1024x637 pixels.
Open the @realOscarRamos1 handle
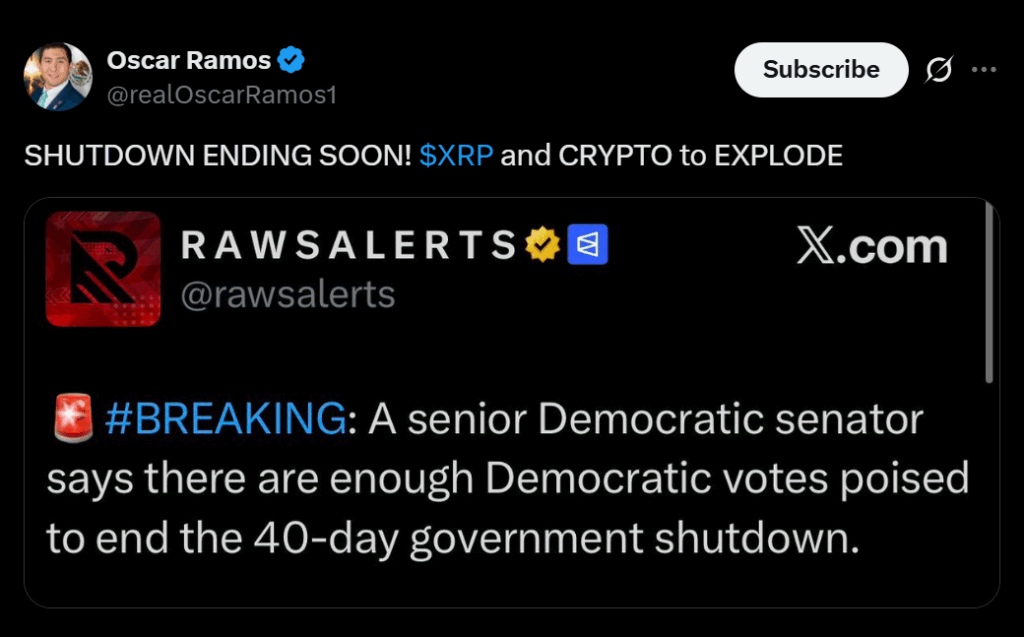[x=221, y=95]
